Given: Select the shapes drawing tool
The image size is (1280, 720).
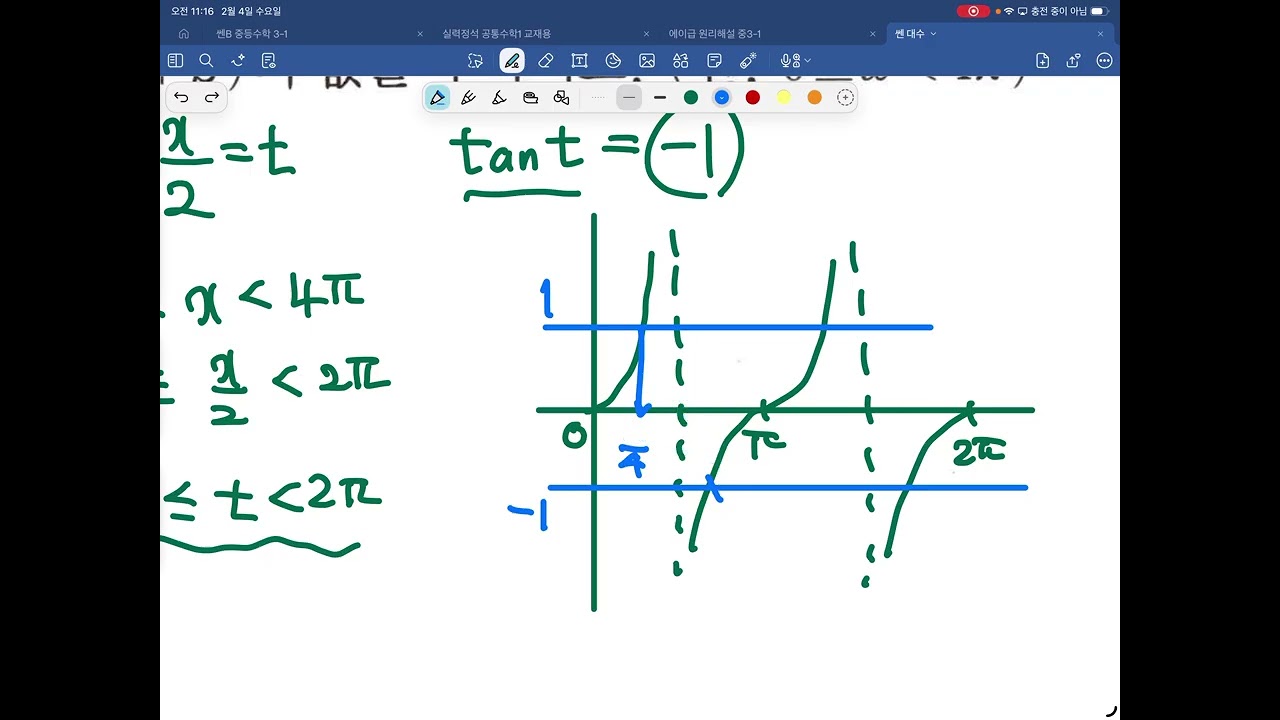Looking at the screenshot, I should pyautogui.click(x=561, y=97).
